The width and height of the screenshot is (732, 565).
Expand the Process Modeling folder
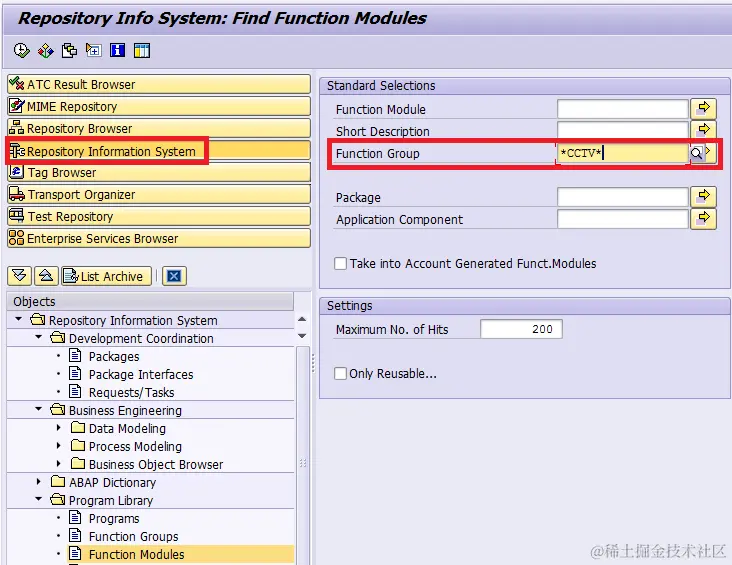(x=58, y=445)
